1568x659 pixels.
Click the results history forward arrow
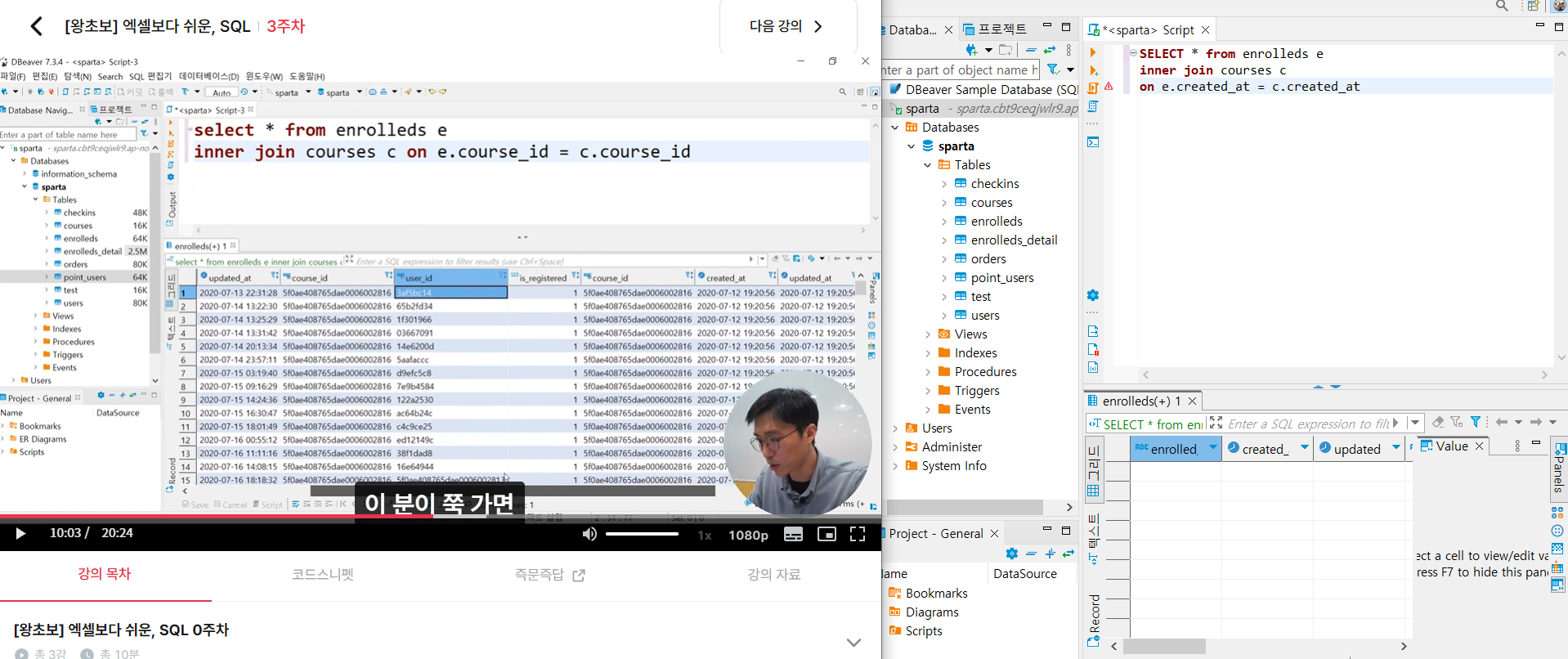(1536, 423)
